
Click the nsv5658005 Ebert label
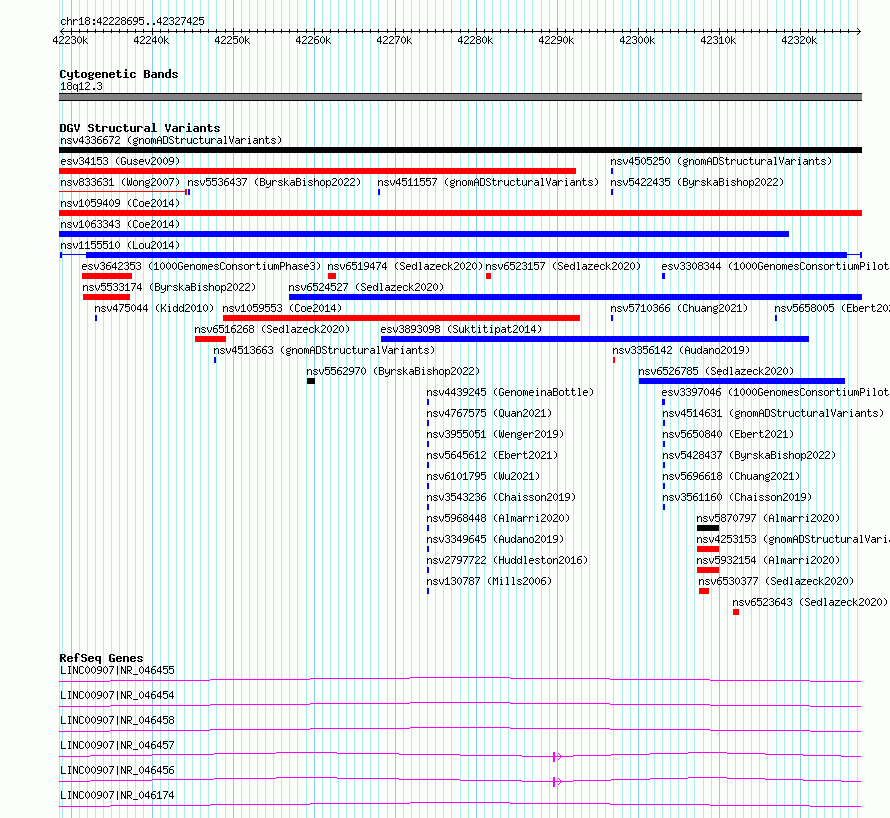tap(832, 308)
